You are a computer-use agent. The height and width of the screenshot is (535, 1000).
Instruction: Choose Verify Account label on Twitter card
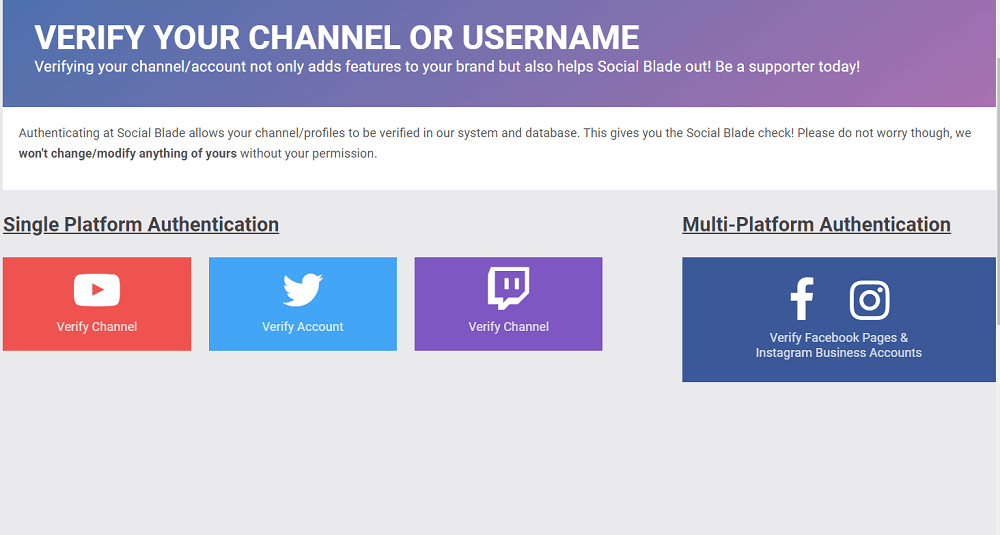(303, 326)
